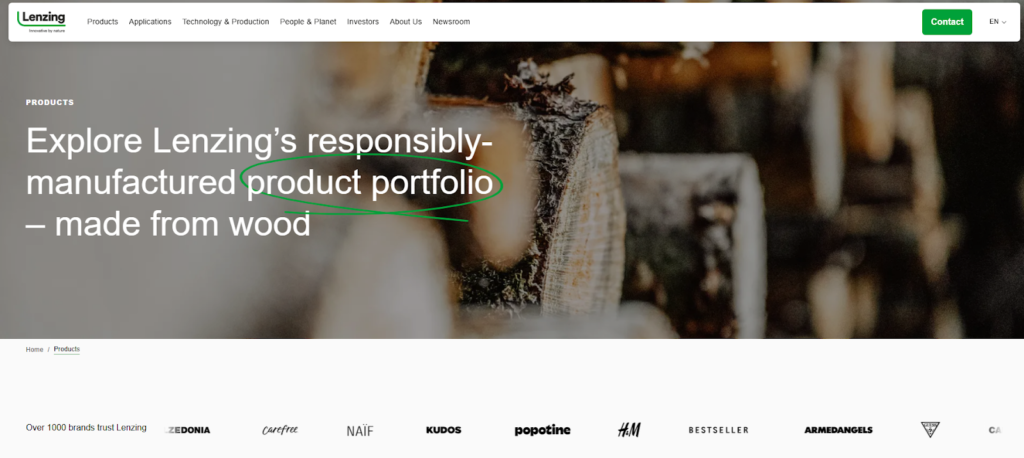Click the H&M brand logo
The image size is (1024, 458).
click(x=629, y=430)
